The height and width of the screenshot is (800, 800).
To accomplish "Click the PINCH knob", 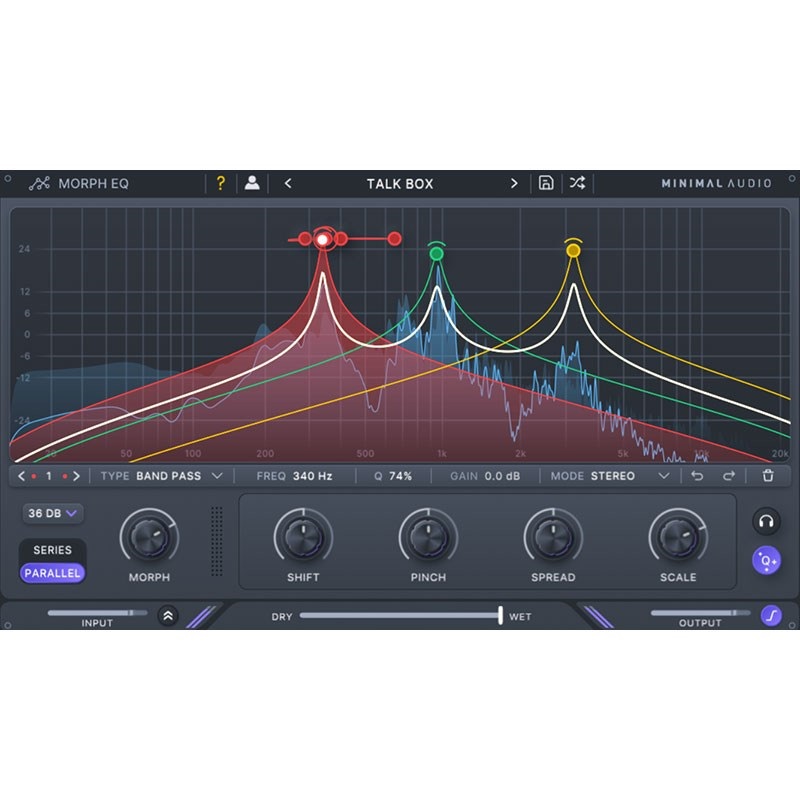I will (428, 537).
